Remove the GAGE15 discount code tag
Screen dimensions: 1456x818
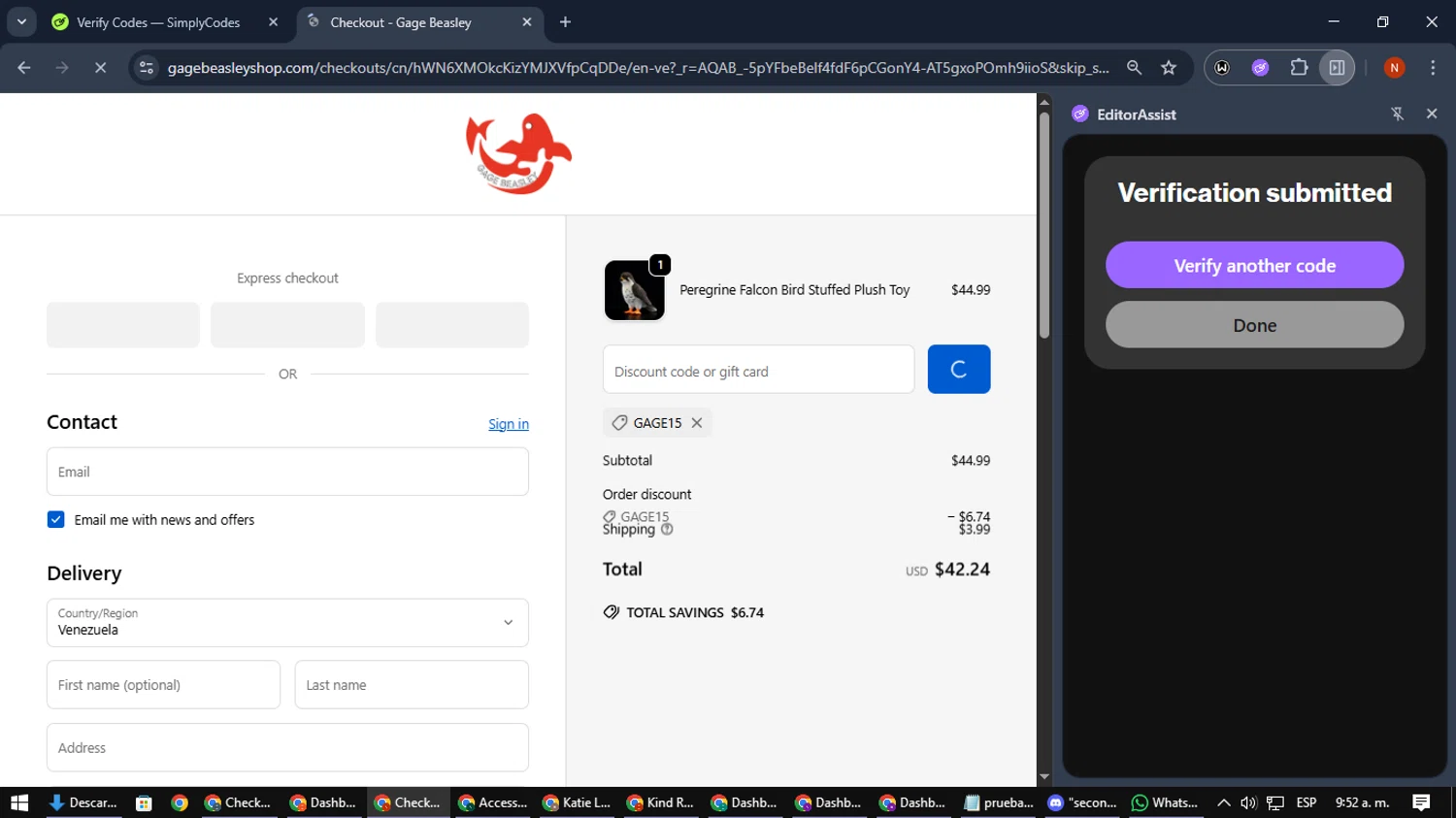pyautogui.click(x=697, y=423)
